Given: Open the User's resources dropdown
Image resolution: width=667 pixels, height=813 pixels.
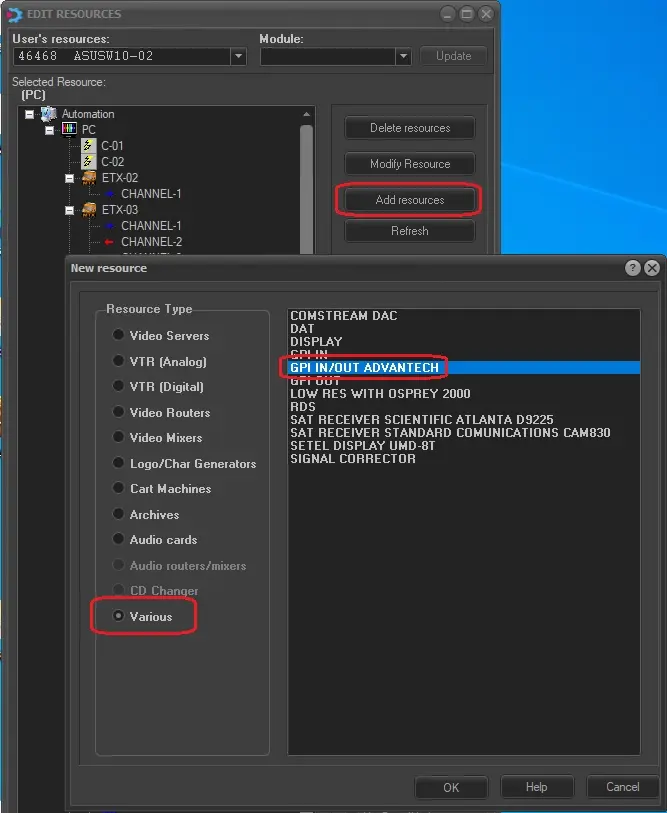Looking at the screenshot, I should [238, 56].
